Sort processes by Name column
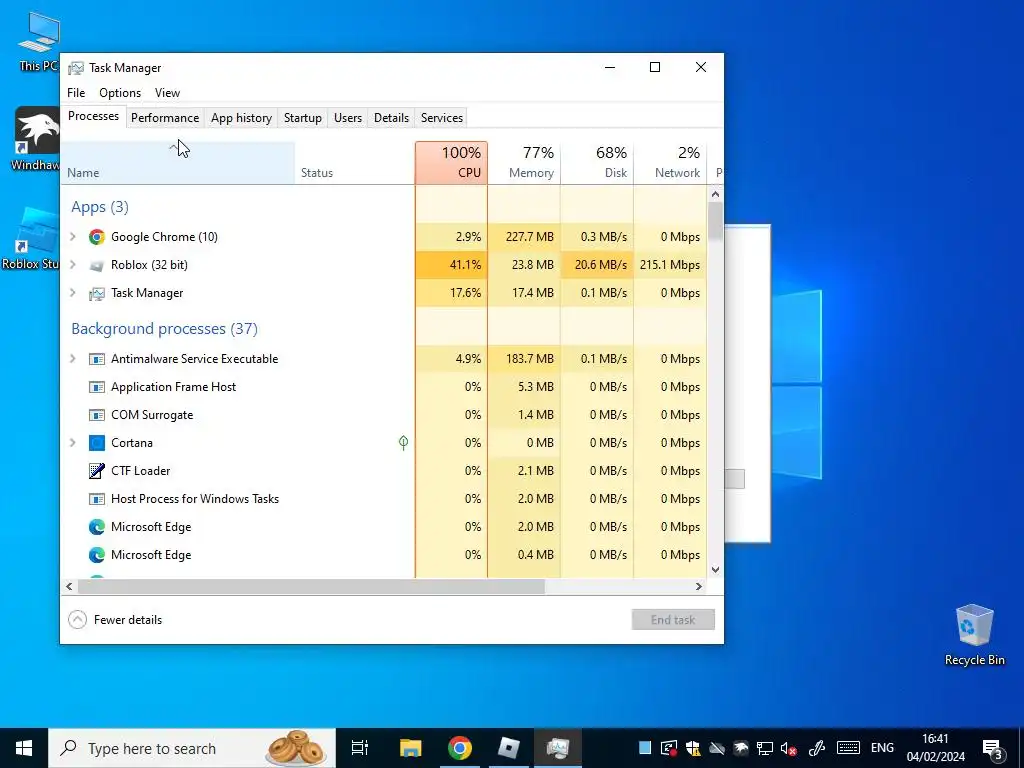This screenshot has height=768, width=1024. pyautogui.click(x=178, y=163)
